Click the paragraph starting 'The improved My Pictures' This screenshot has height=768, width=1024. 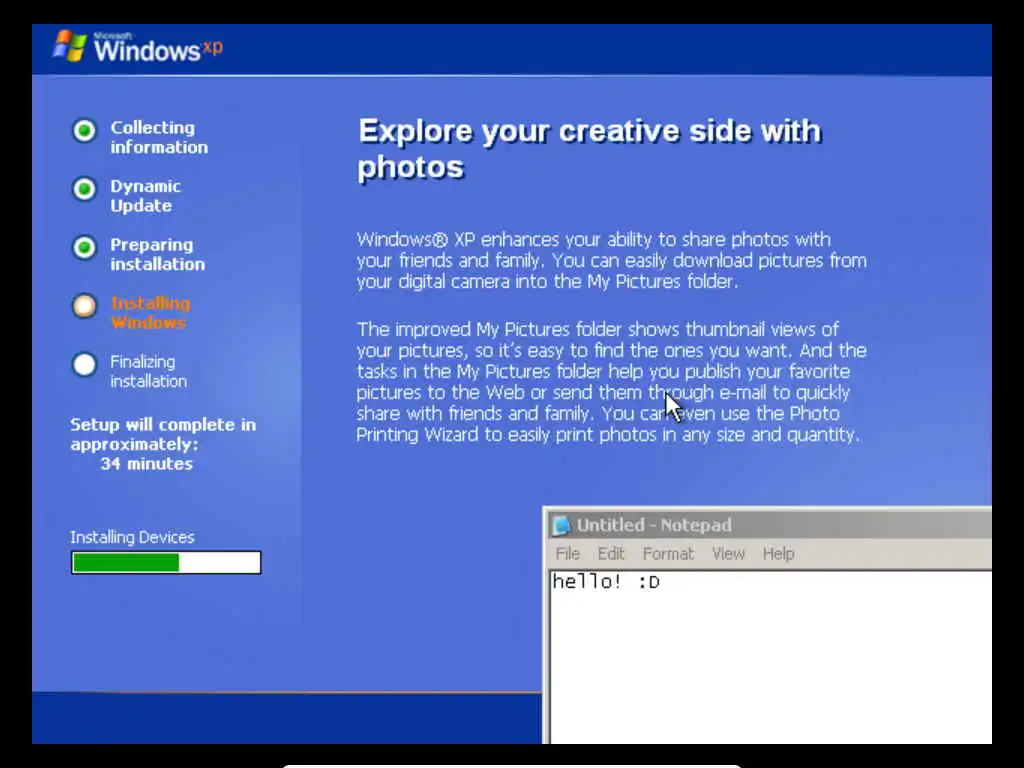[612, 382]
